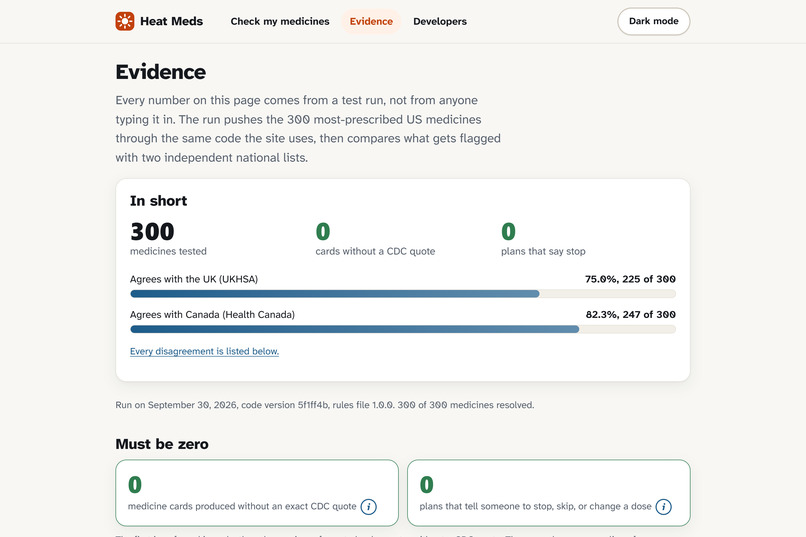Click the 'Must be zero' heading

point(162,444)
